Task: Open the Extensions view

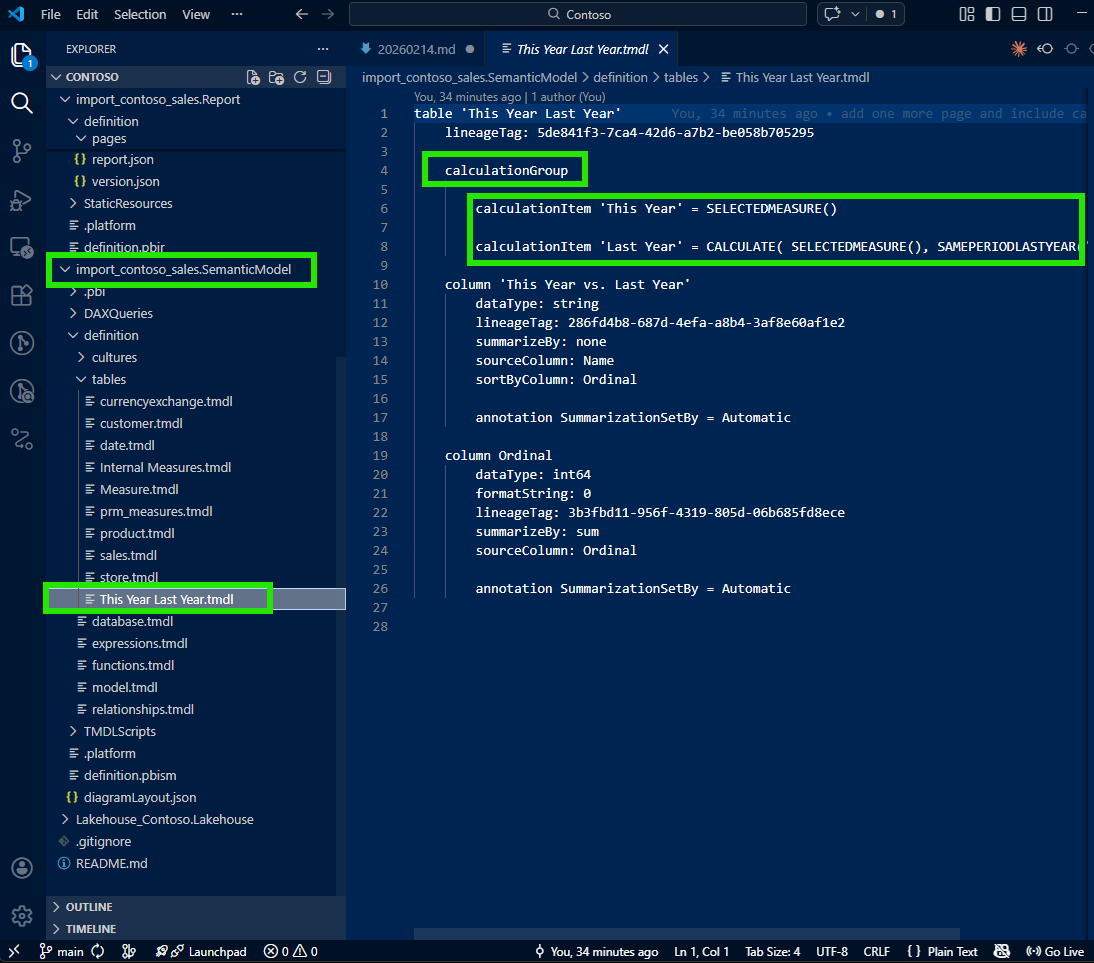Action: (22, 295)
